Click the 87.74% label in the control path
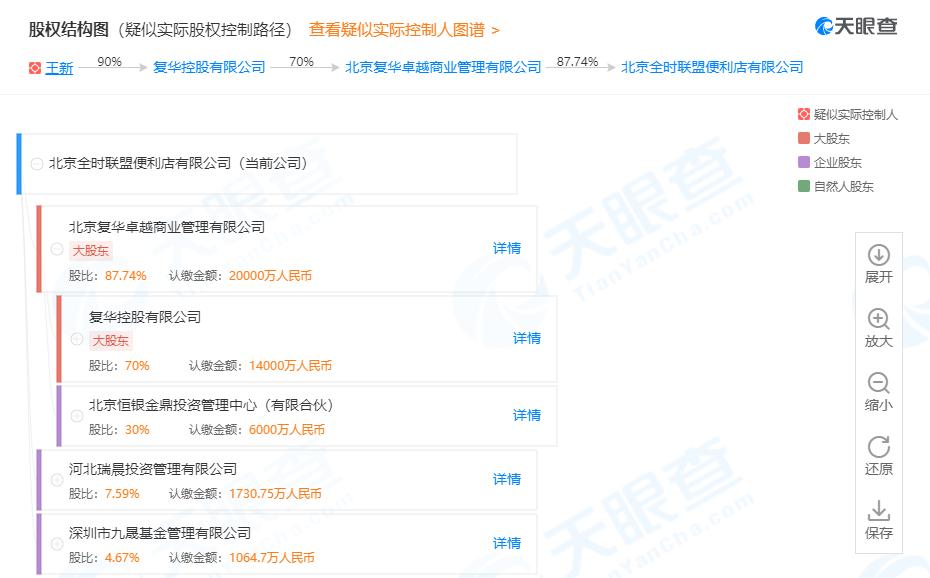 pos(577,62)
